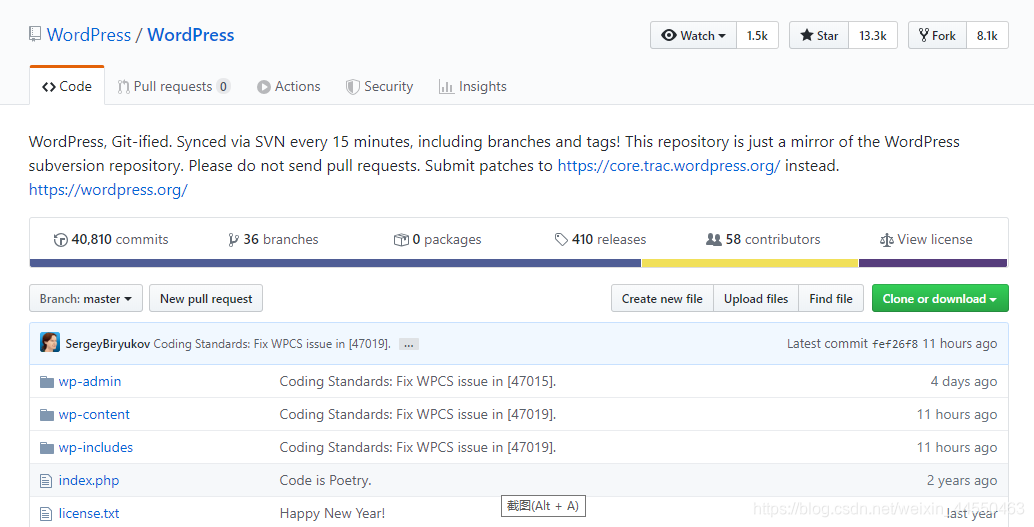
Task: Click the people icon beside 58 contributors
Action: (714, 239)
